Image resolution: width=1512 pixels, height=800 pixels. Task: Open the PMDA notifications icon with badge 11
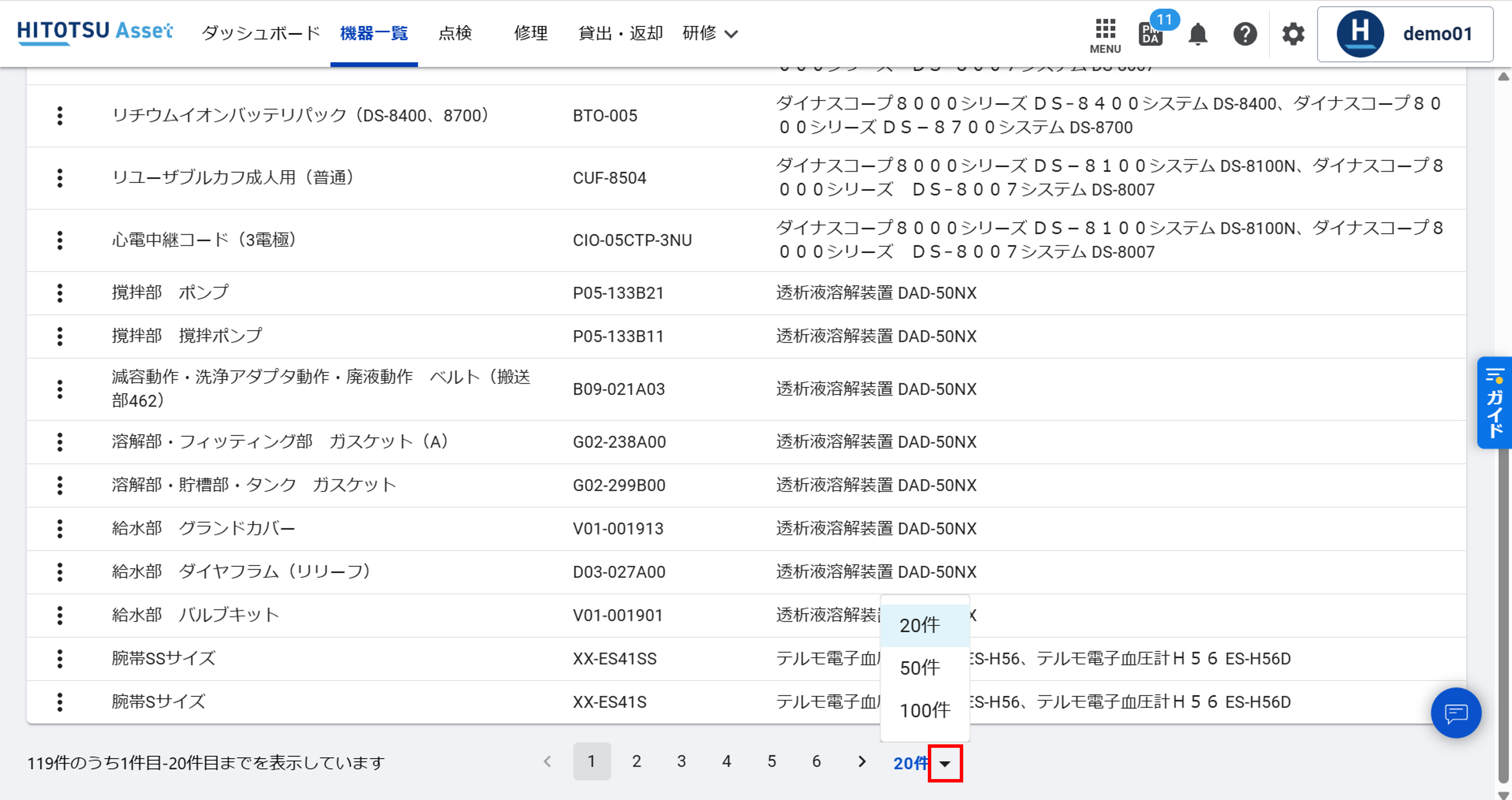[x=1152, y=34]
